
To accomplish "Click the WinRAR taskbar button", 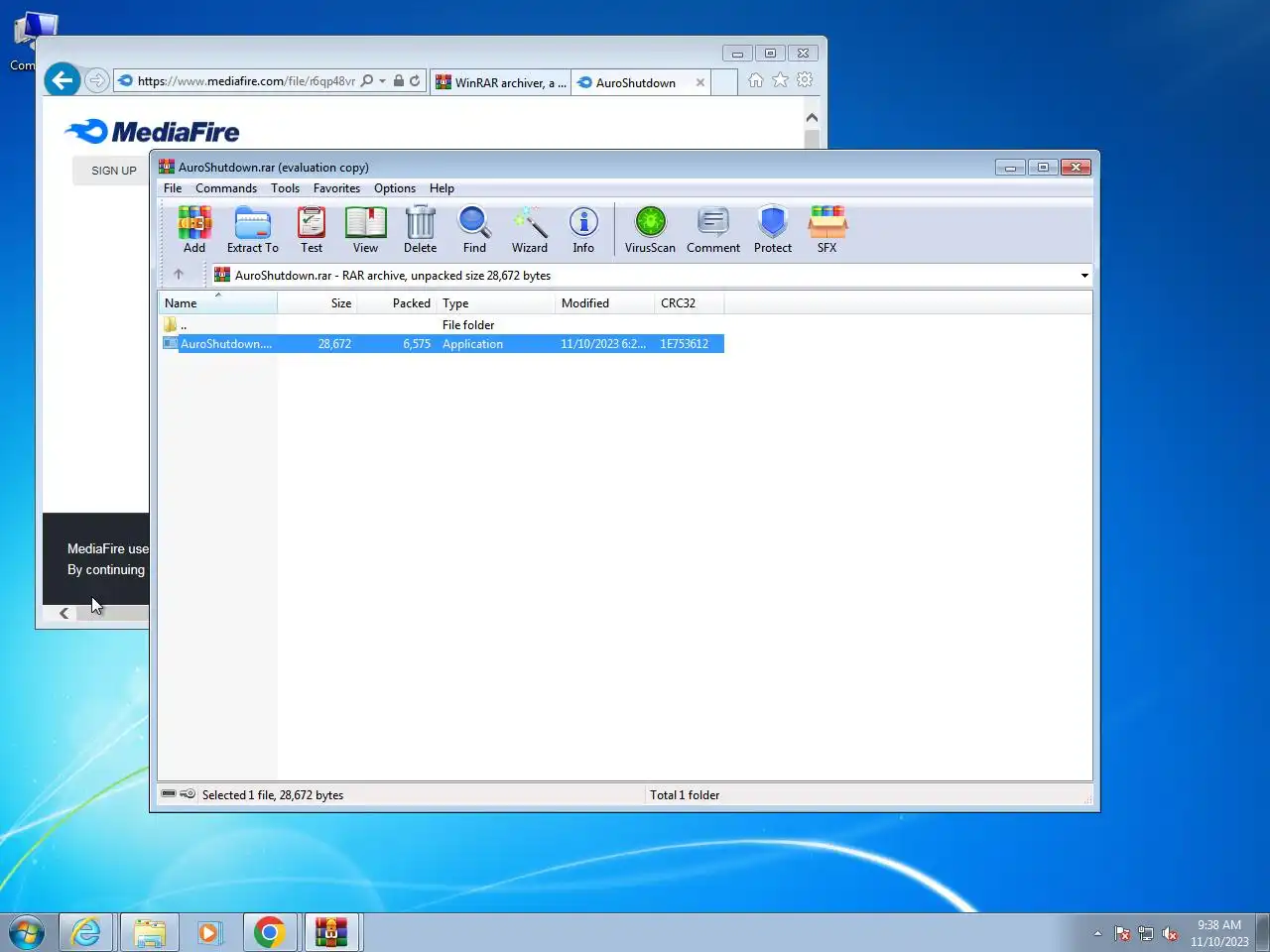I will point(331,932).
